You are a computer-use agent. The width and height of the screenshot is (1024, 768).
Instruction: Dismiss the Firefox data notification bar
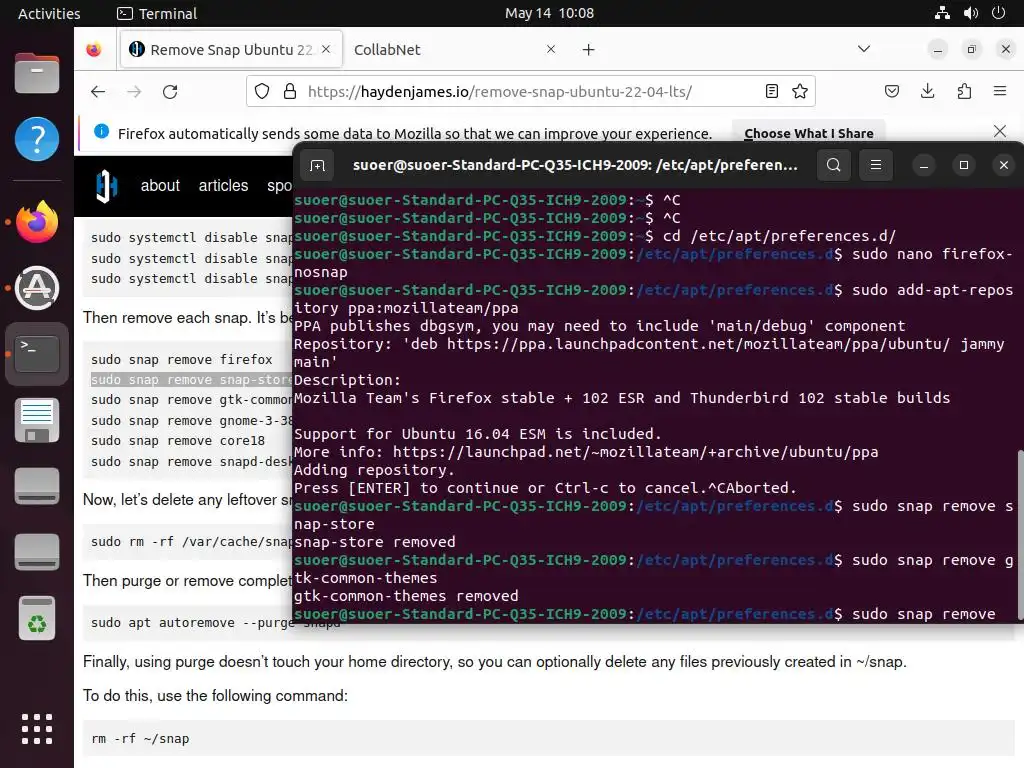click(999, 131)
